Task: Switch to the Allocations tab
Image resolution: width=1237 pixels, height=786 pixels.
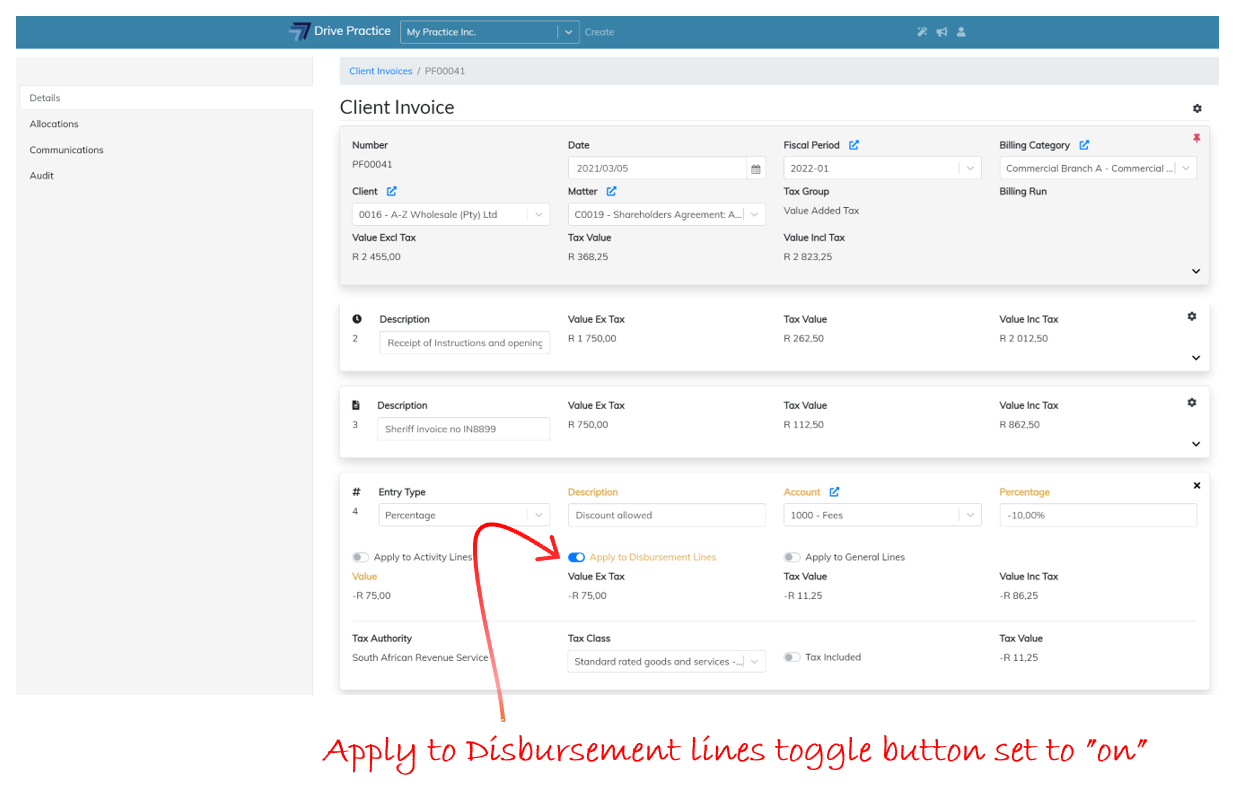Action: tap(54, 124)
